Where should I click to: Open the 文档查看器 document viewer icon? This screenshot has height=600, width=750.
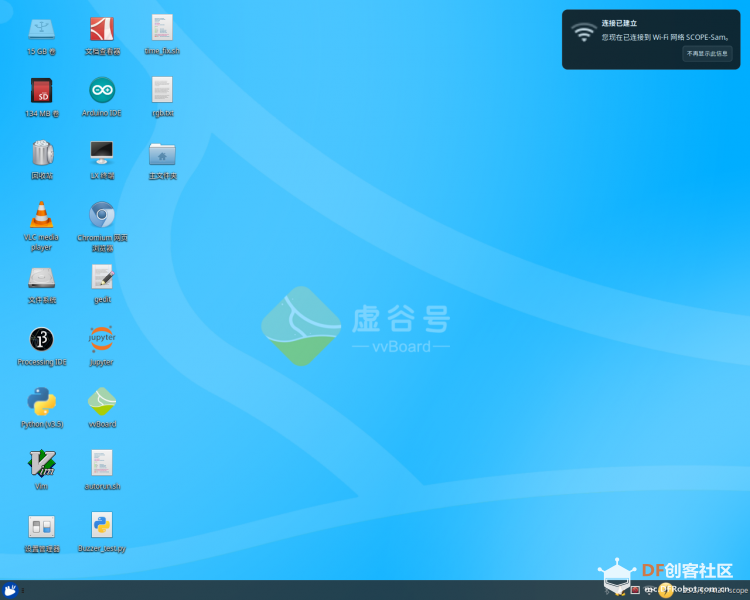point(102,29)
